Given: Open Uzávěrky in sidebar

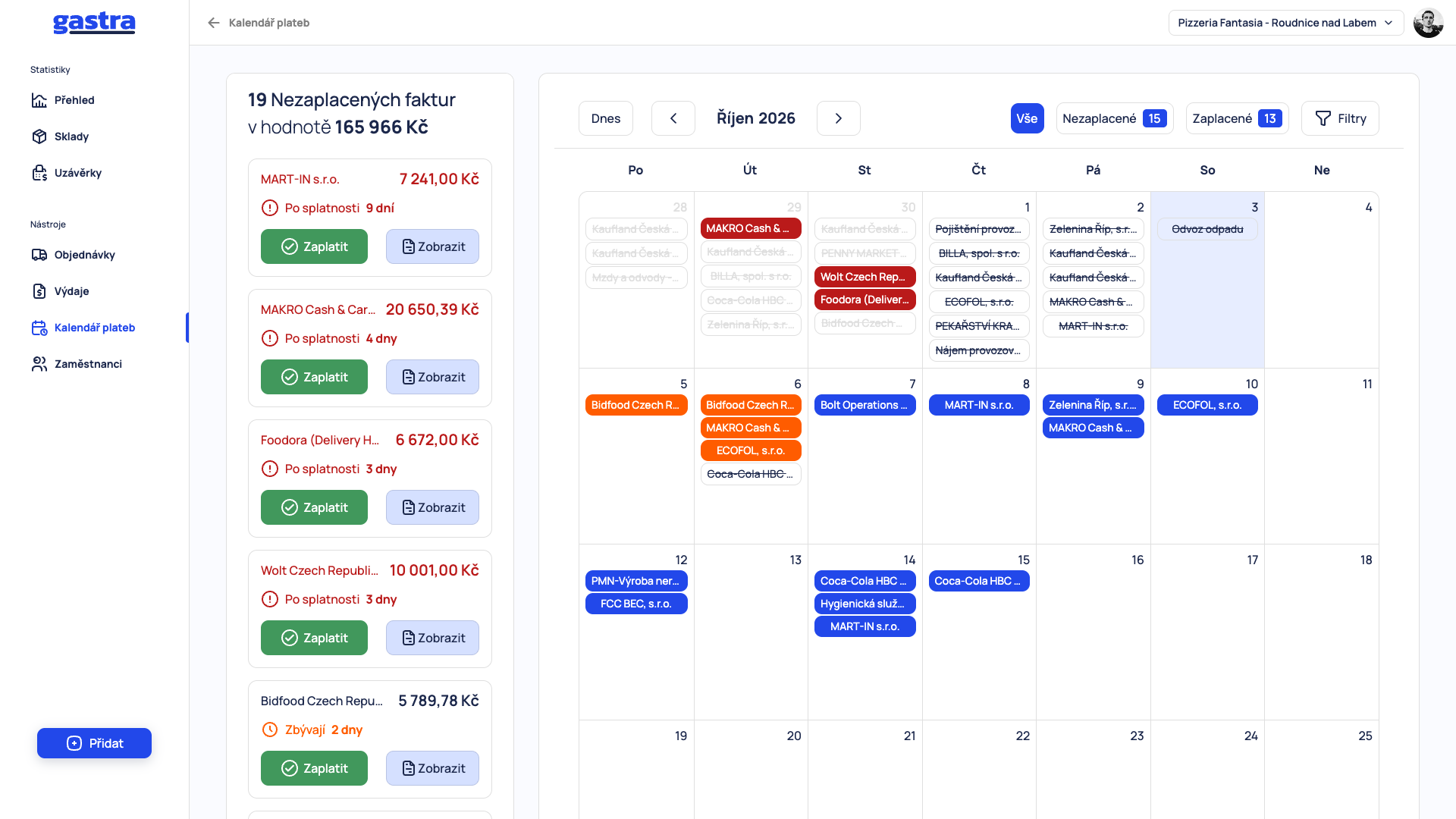Looking at the screenshot, I should click(x=77, y=173).
